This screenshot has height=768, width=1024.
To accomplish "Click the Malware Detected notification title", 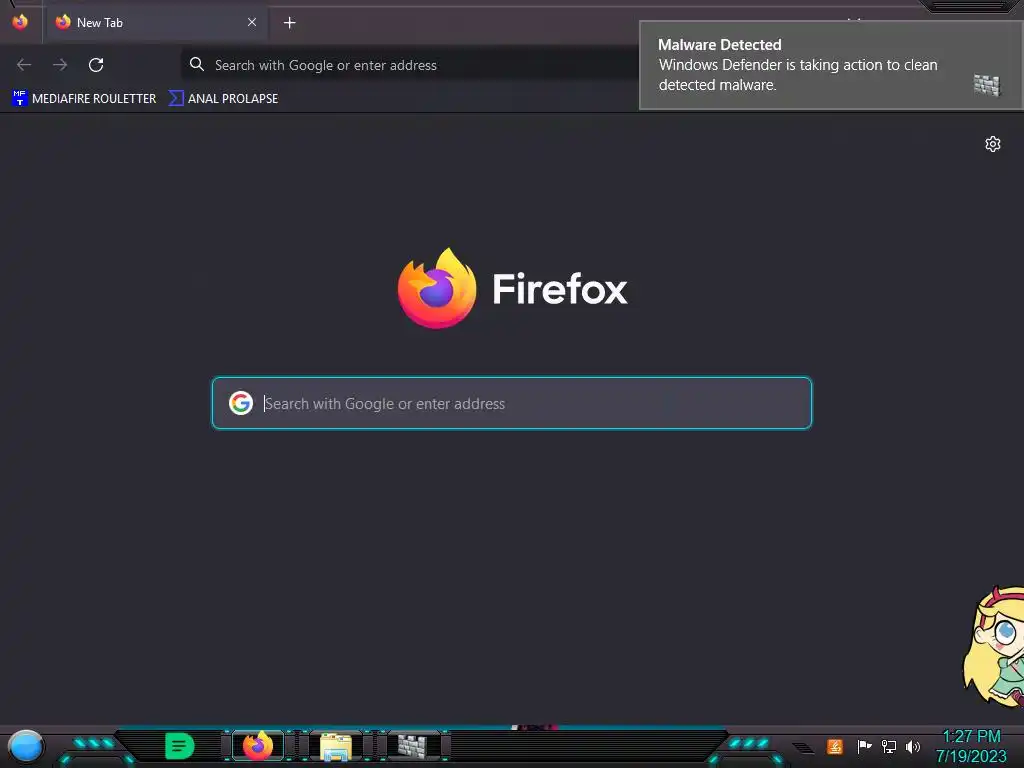I will [x=719, y=44].
